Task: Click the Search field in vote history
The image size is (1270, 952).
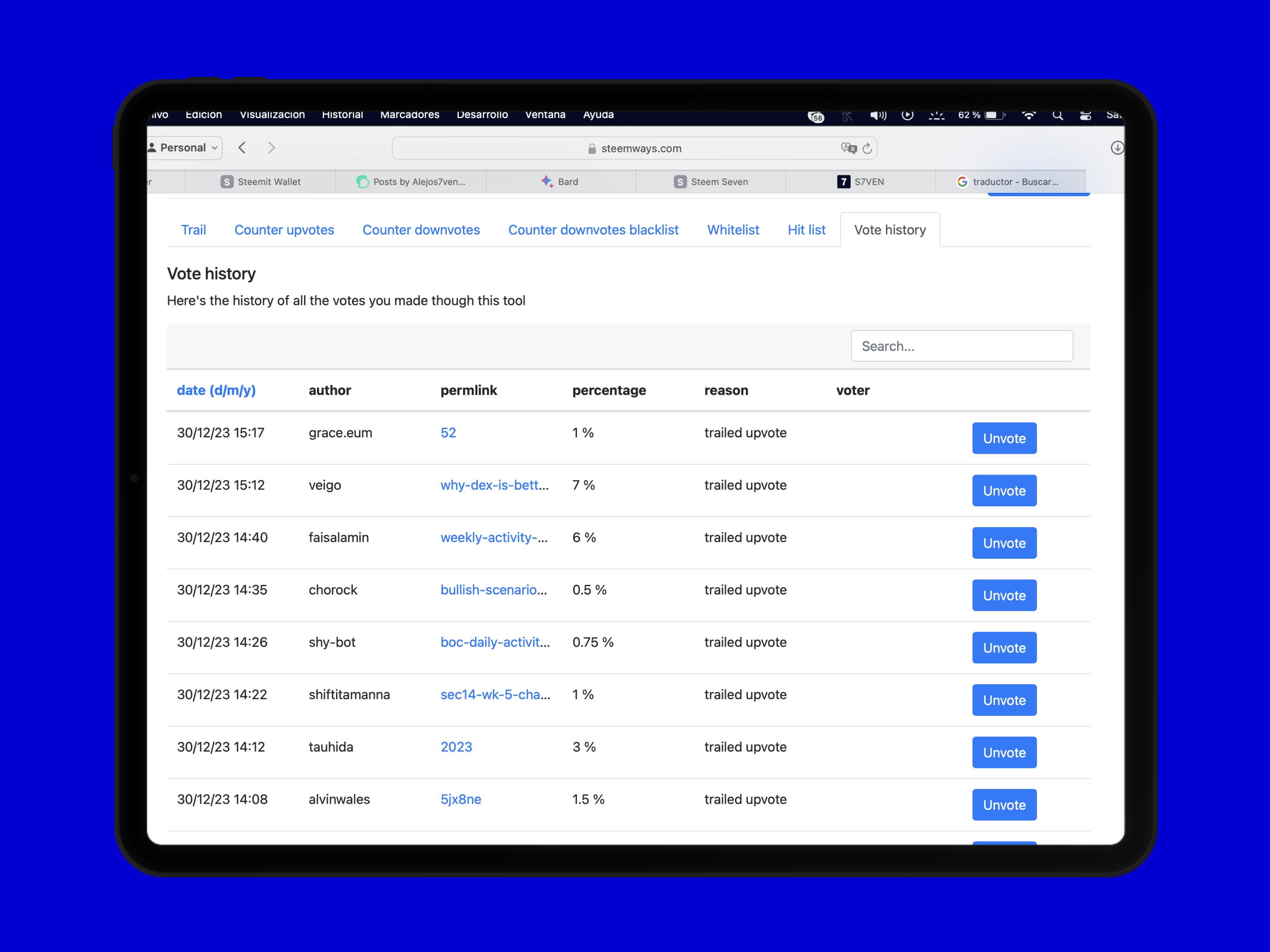Action: (x=962, y=346)
